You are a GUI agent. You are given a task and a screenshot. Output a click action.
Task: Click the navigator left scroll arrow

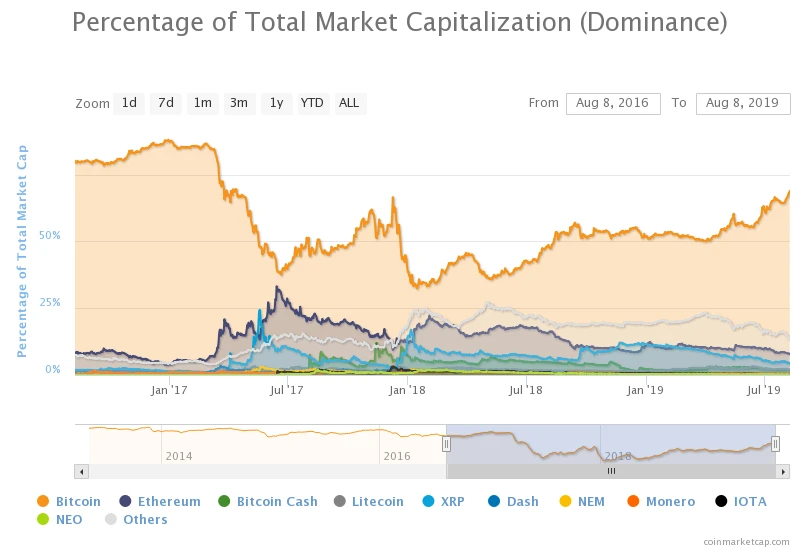pyautogui.click(x=82, y=470)
